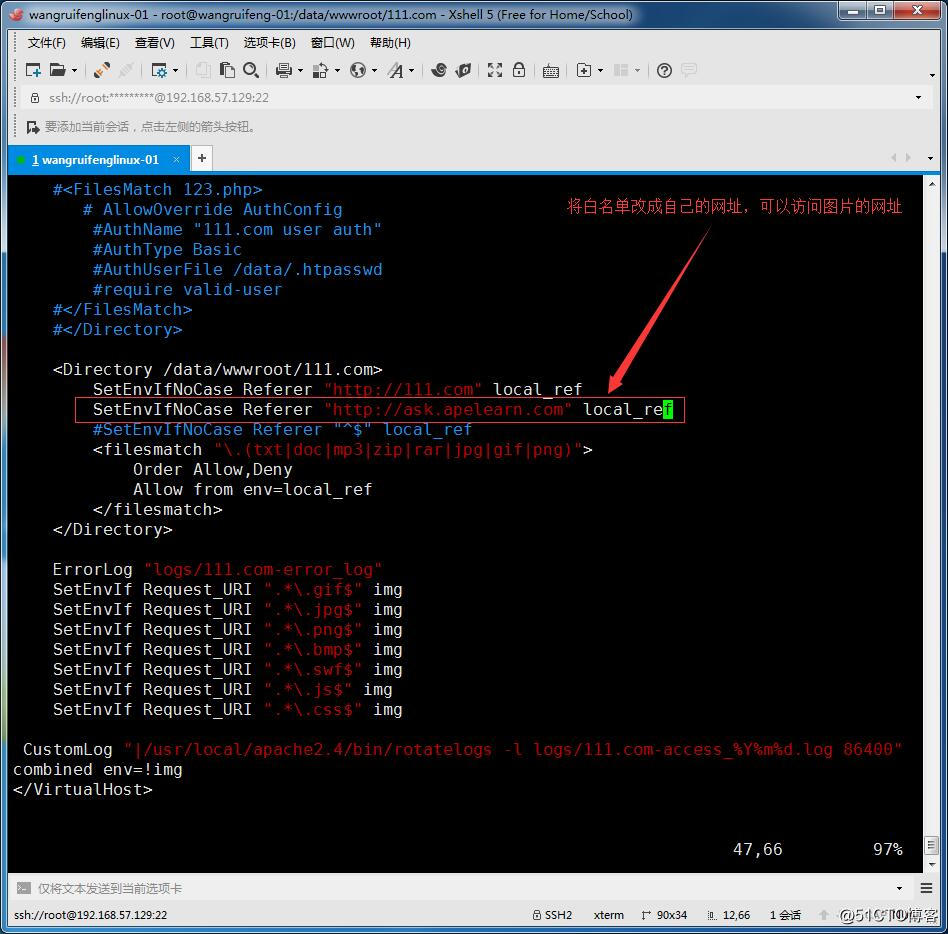Open the 窗口(W) menu
Image resolution: width=948 pixels, height=934 pixels.
tap(333, 43)
